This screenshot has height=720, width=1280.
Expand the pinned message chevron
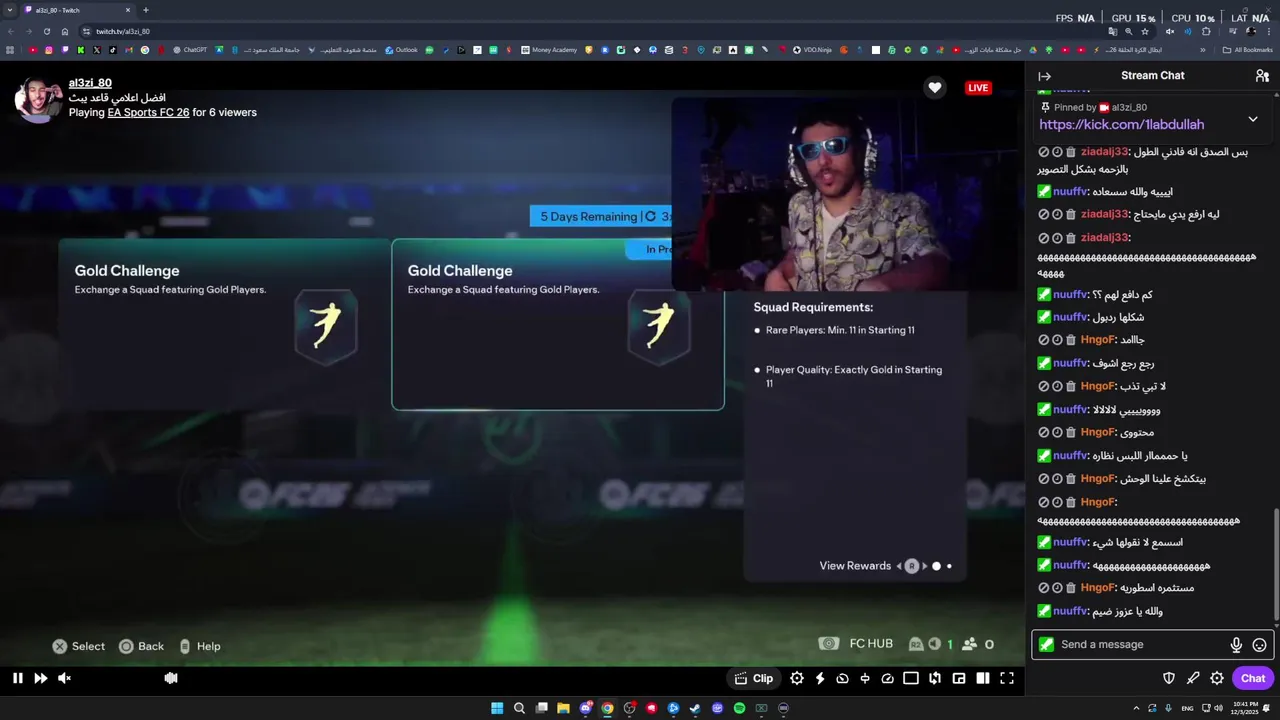1253,119
